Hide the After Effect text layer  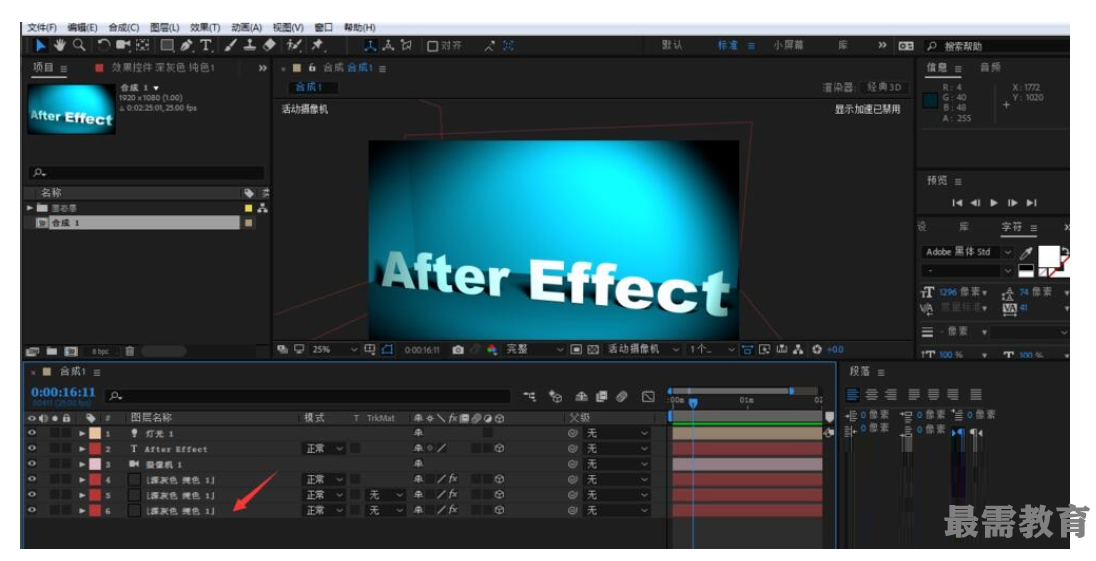pyautogui.click(x=31, y=449)
